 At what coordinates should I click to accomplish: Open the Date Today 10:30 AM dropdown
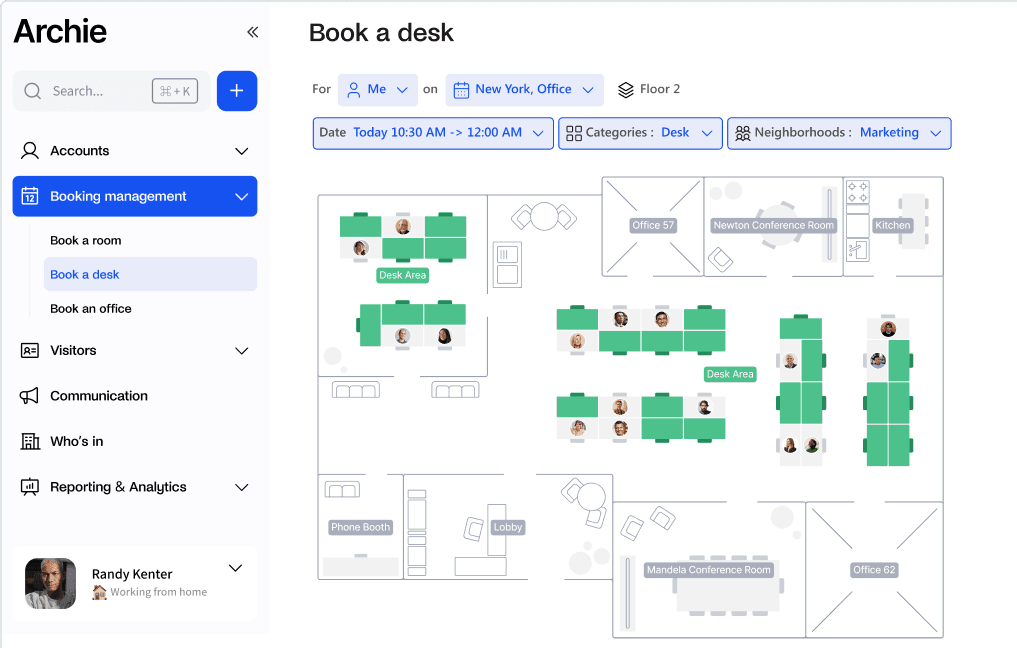click(432, 132)
